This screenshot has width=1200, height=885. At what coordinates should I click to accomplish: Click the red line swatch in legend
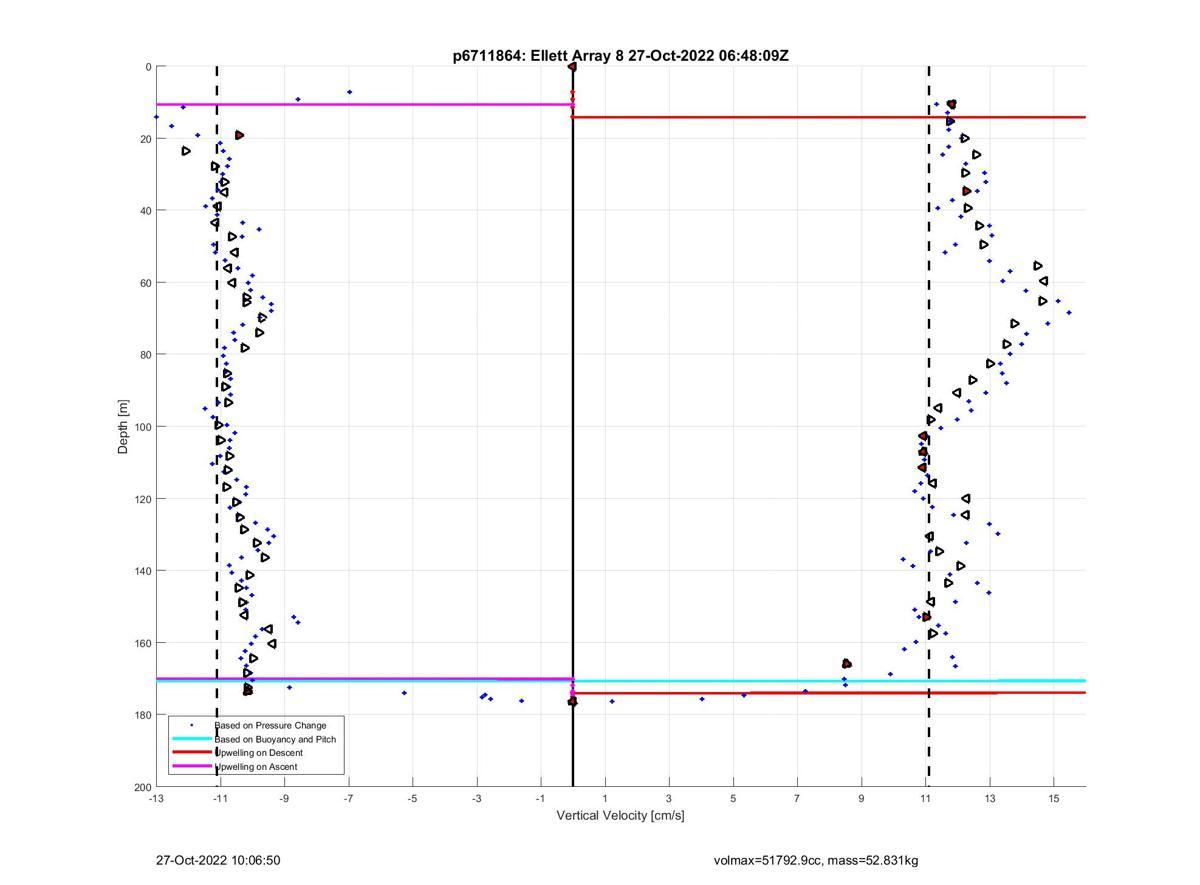coord(191,753)
